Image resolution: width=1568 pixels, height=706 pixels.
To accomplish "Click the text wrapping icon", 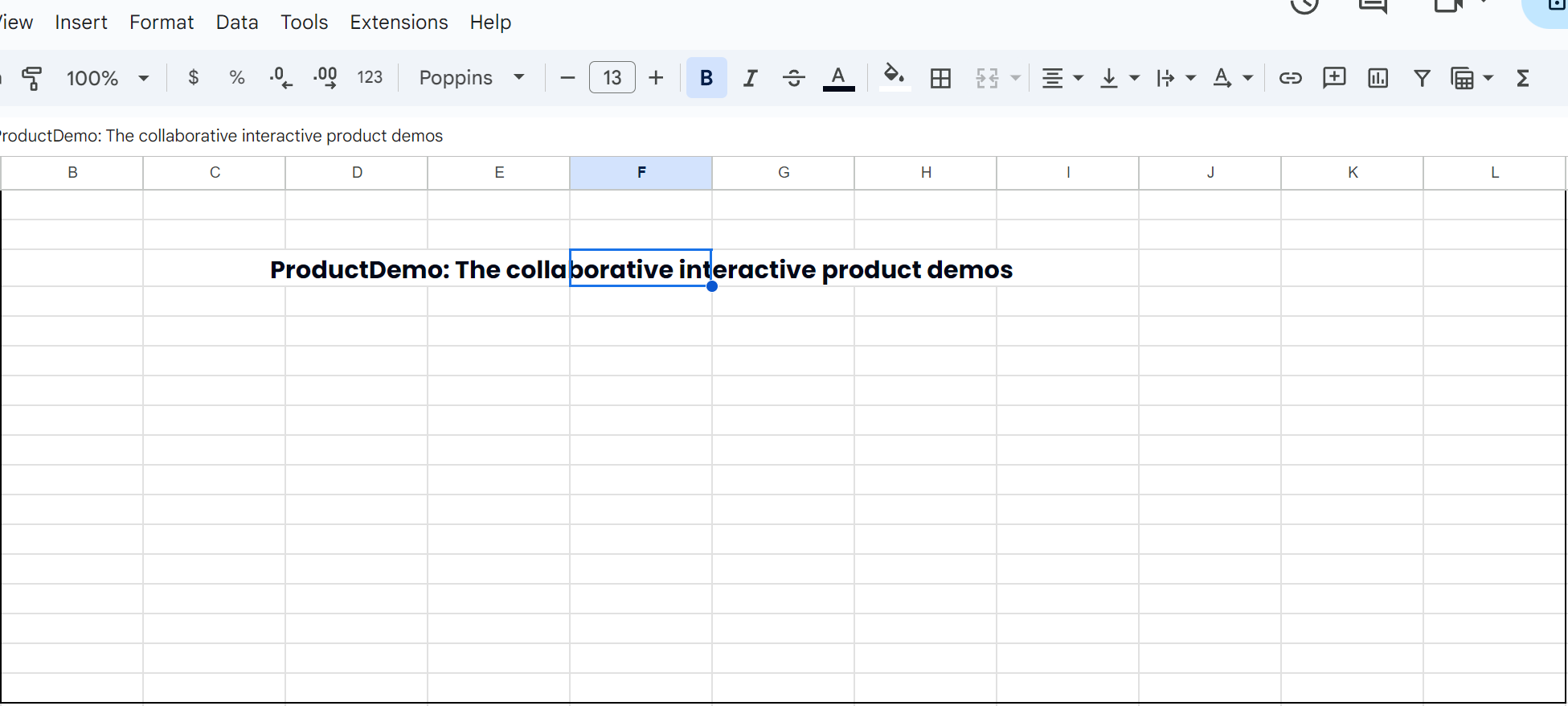I will point(1165,78).
